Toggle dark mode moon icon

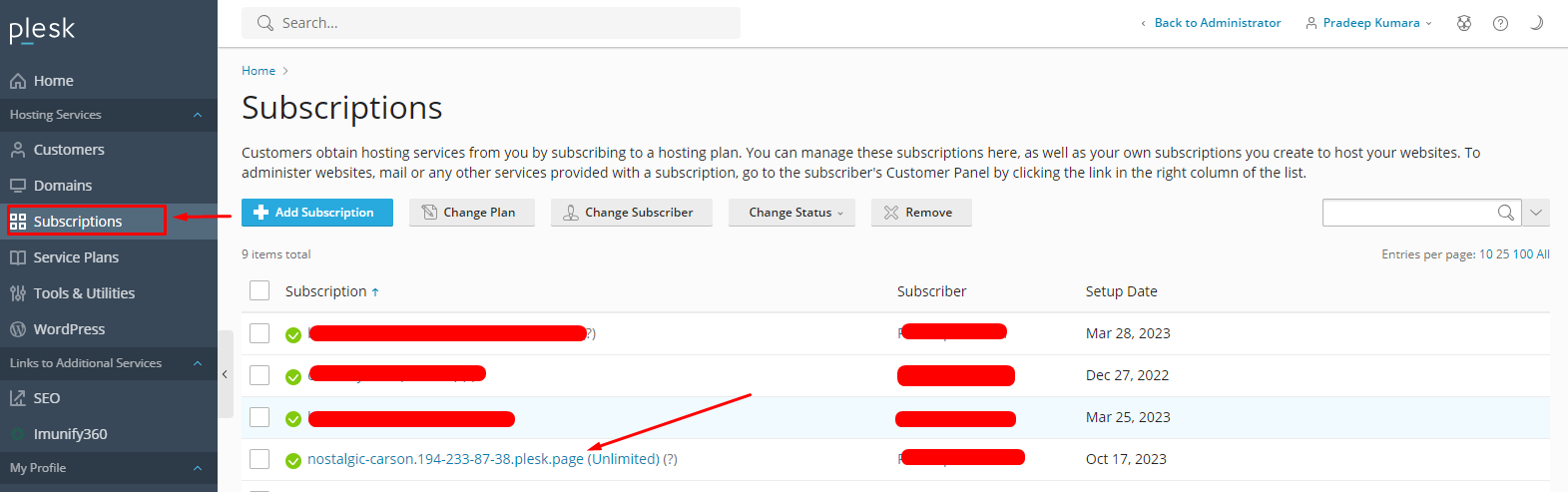click(x=1536, y=23)
